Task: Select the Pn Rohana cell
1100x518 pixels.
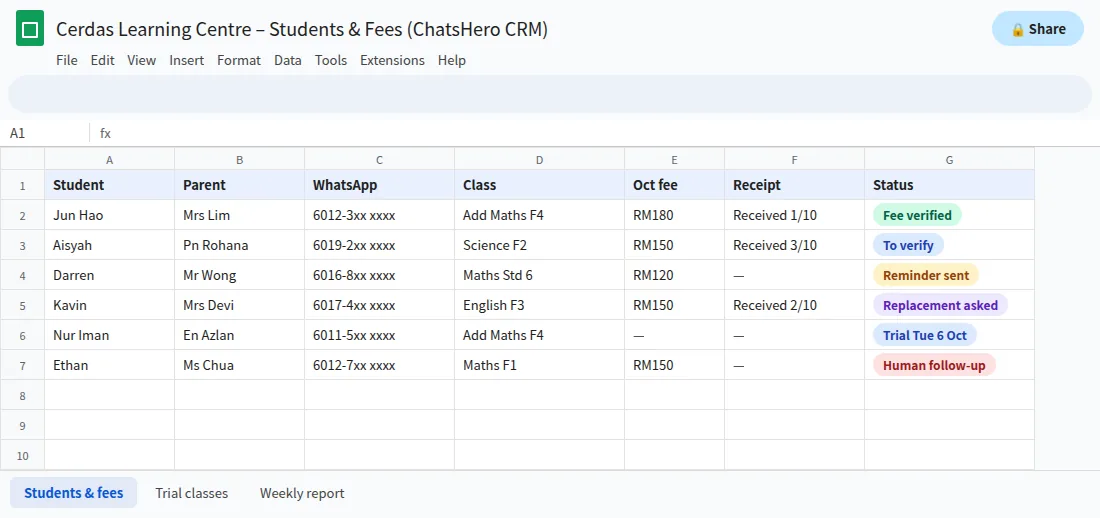Action: point(239,246)
